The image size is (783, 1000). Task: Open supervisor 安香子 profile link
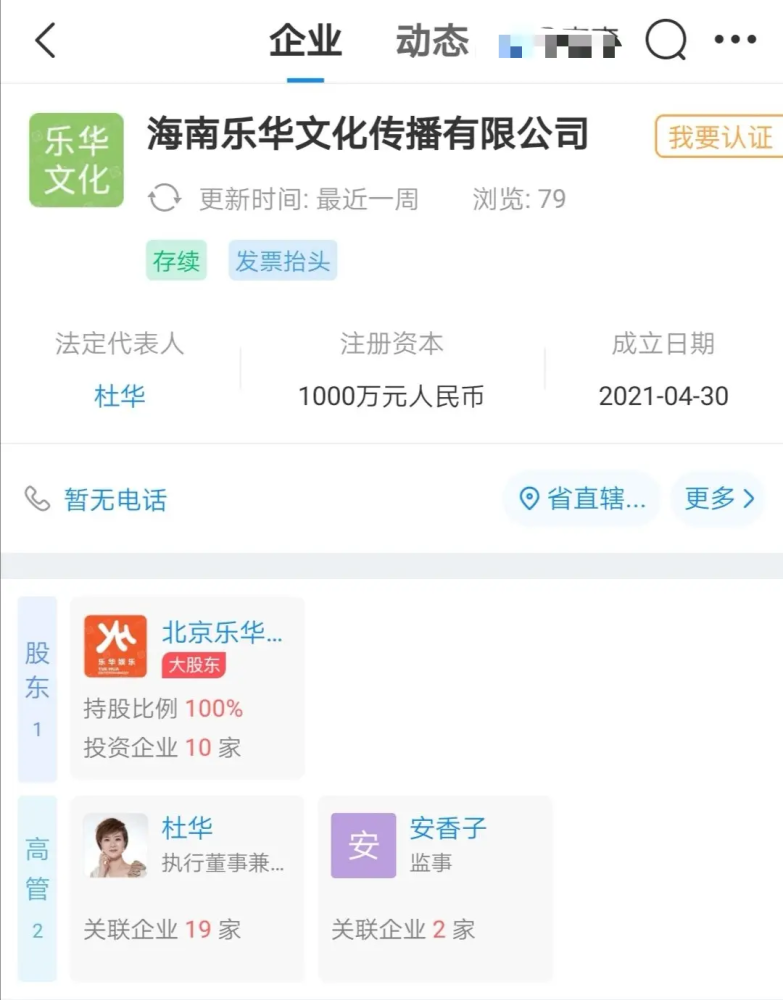(448, 828)
